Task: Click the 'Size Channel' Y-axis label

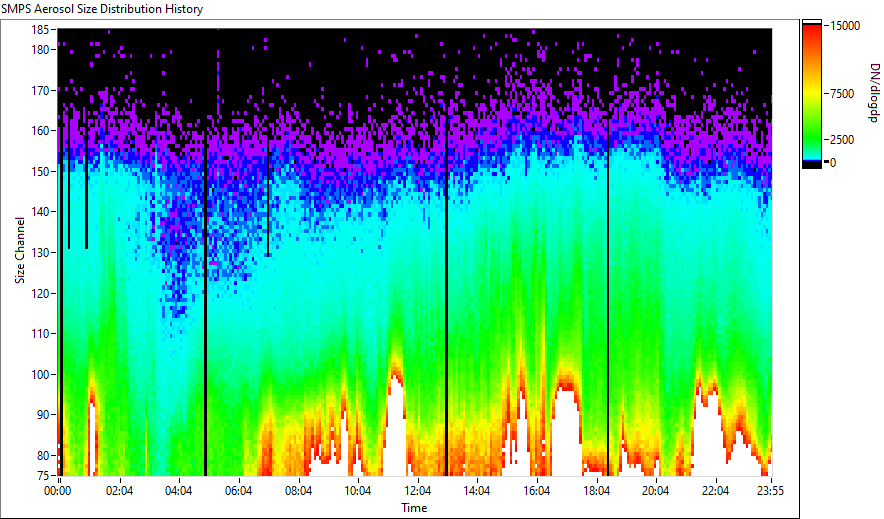Action: [x=20, y=250]
